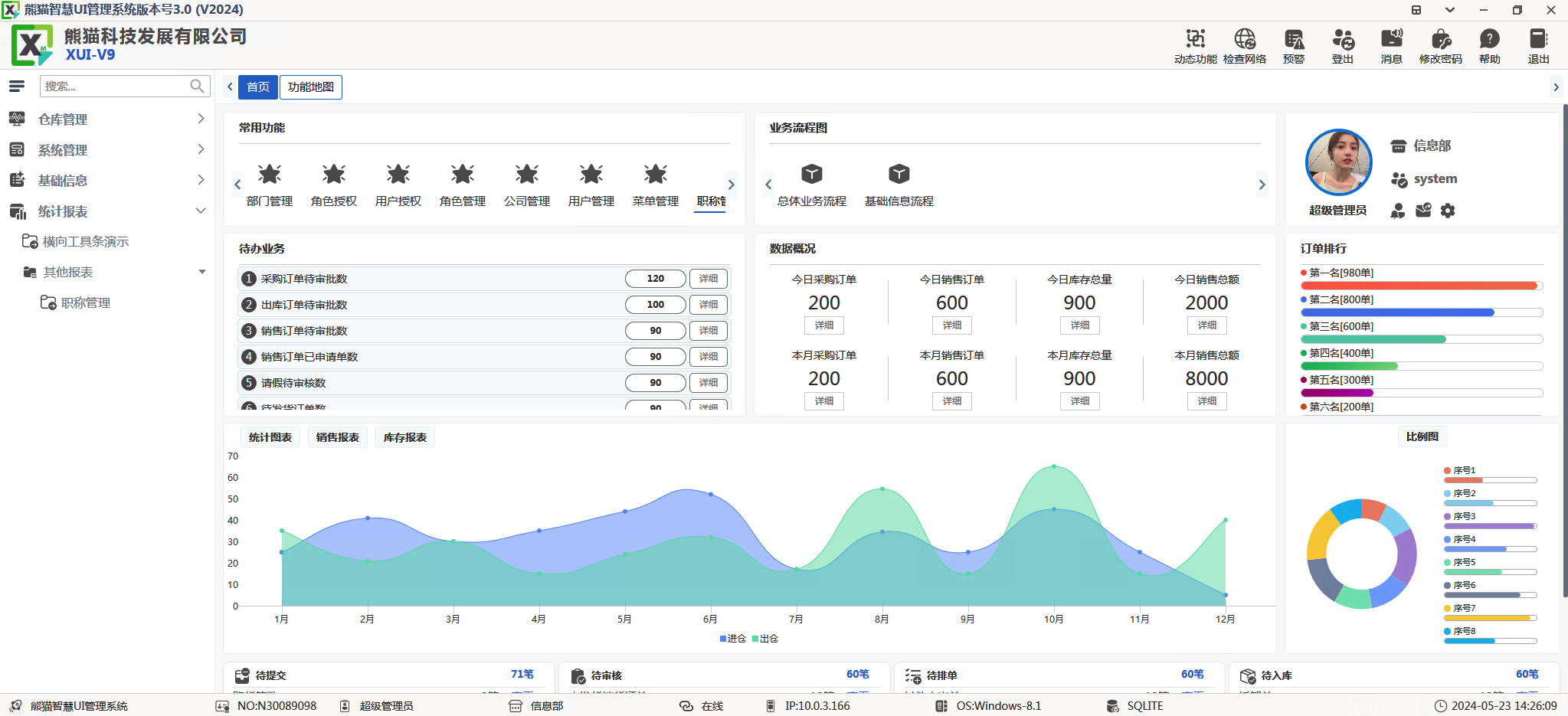
Task: Click 详细 for 出库订单待审批数
Action: 709,305
